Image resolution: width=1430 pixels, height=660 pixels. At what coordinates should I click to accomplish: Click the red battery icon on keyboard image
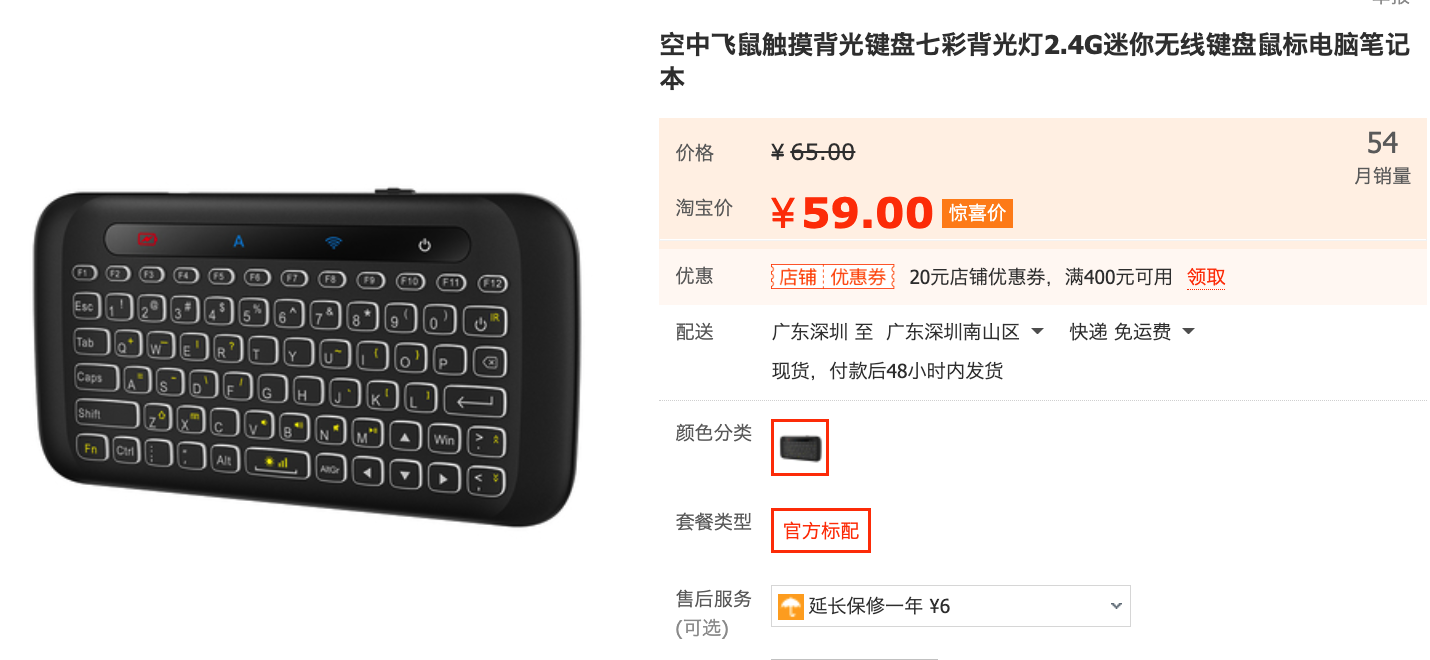click(148, 239)
